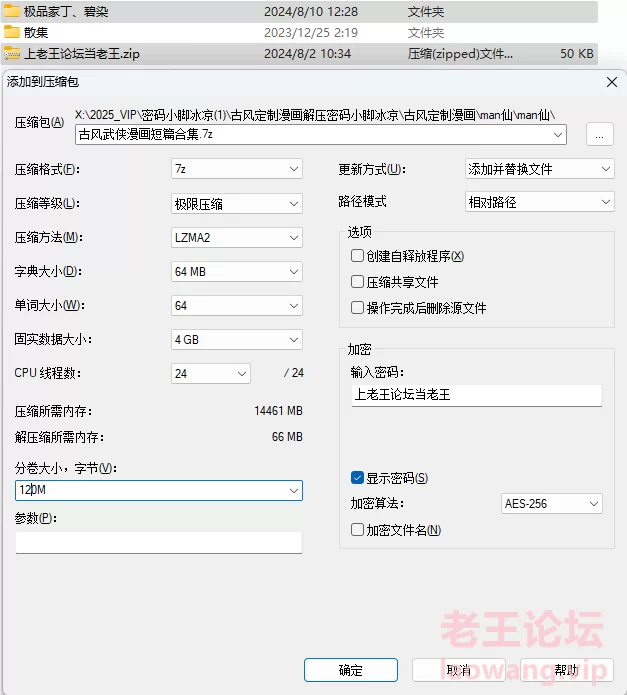Close the 添加到压缩包 dialog

[x=612, y=82]
